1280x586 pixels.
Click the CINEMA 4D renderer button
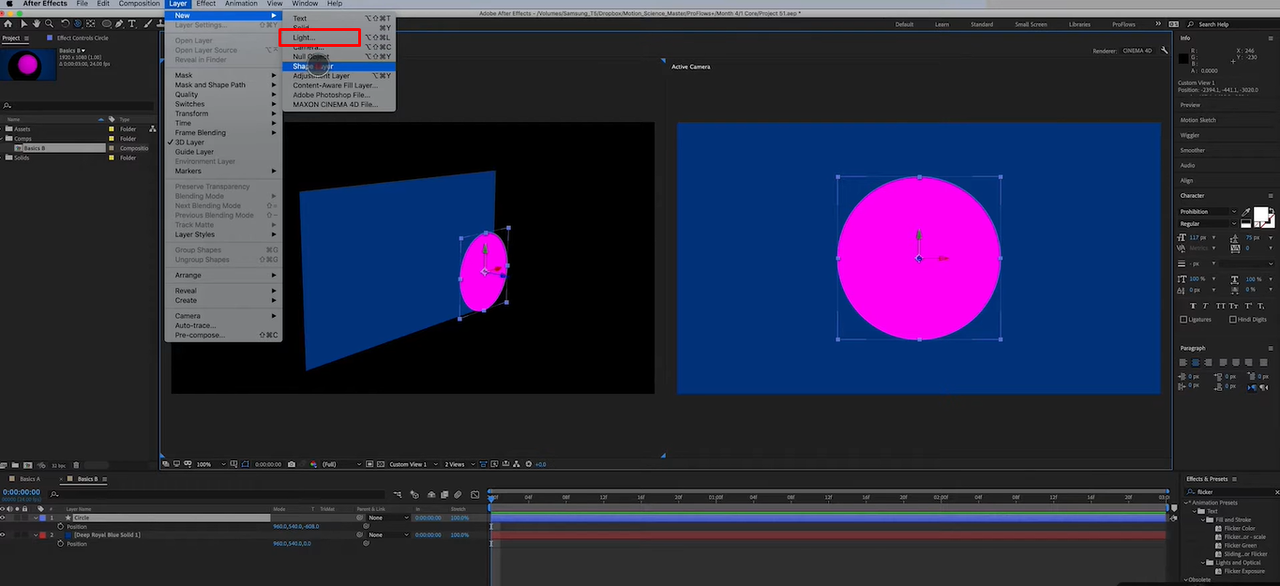(1137, 50)
